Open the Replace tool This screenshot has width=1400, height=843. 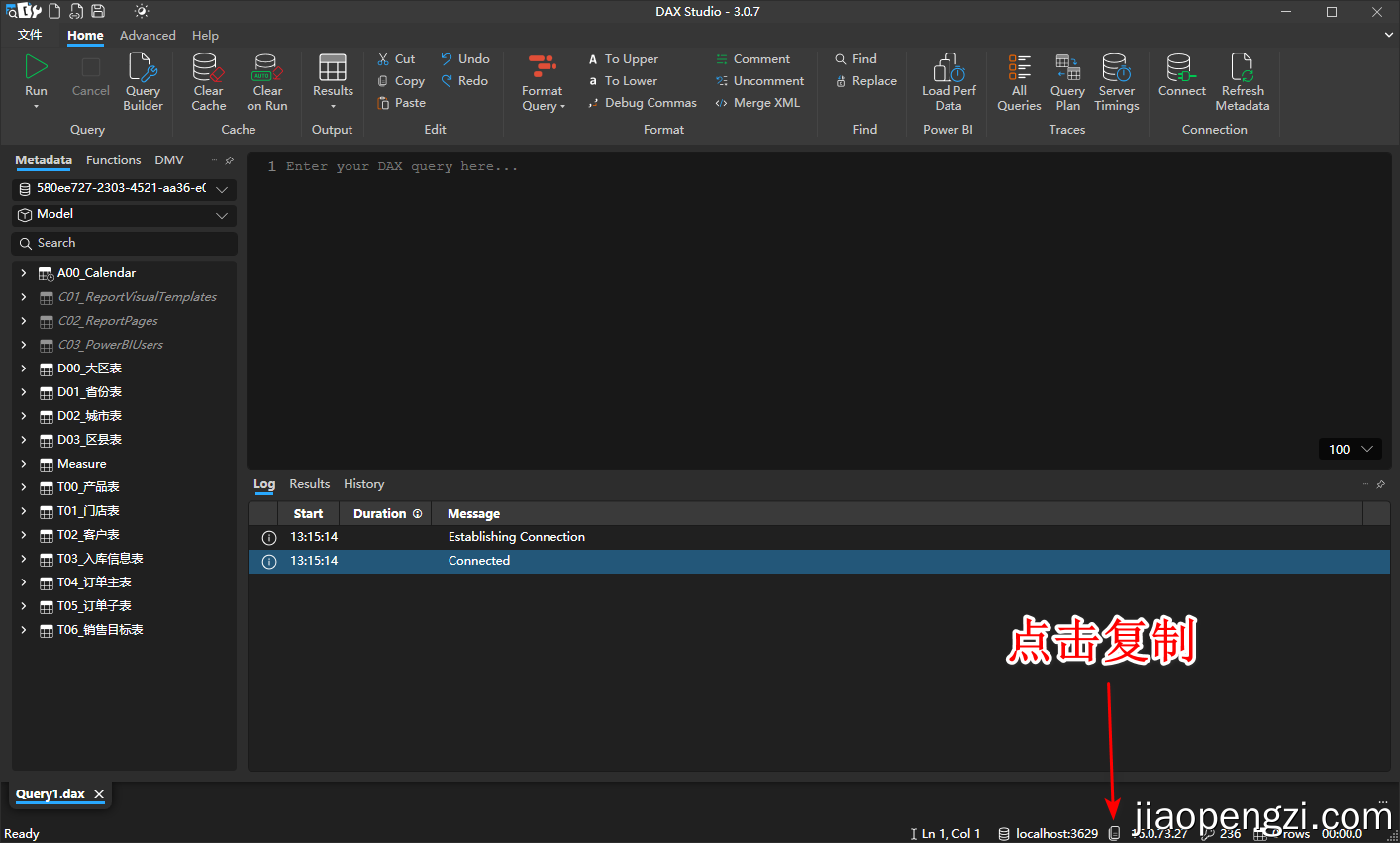(x=865, y=81)
